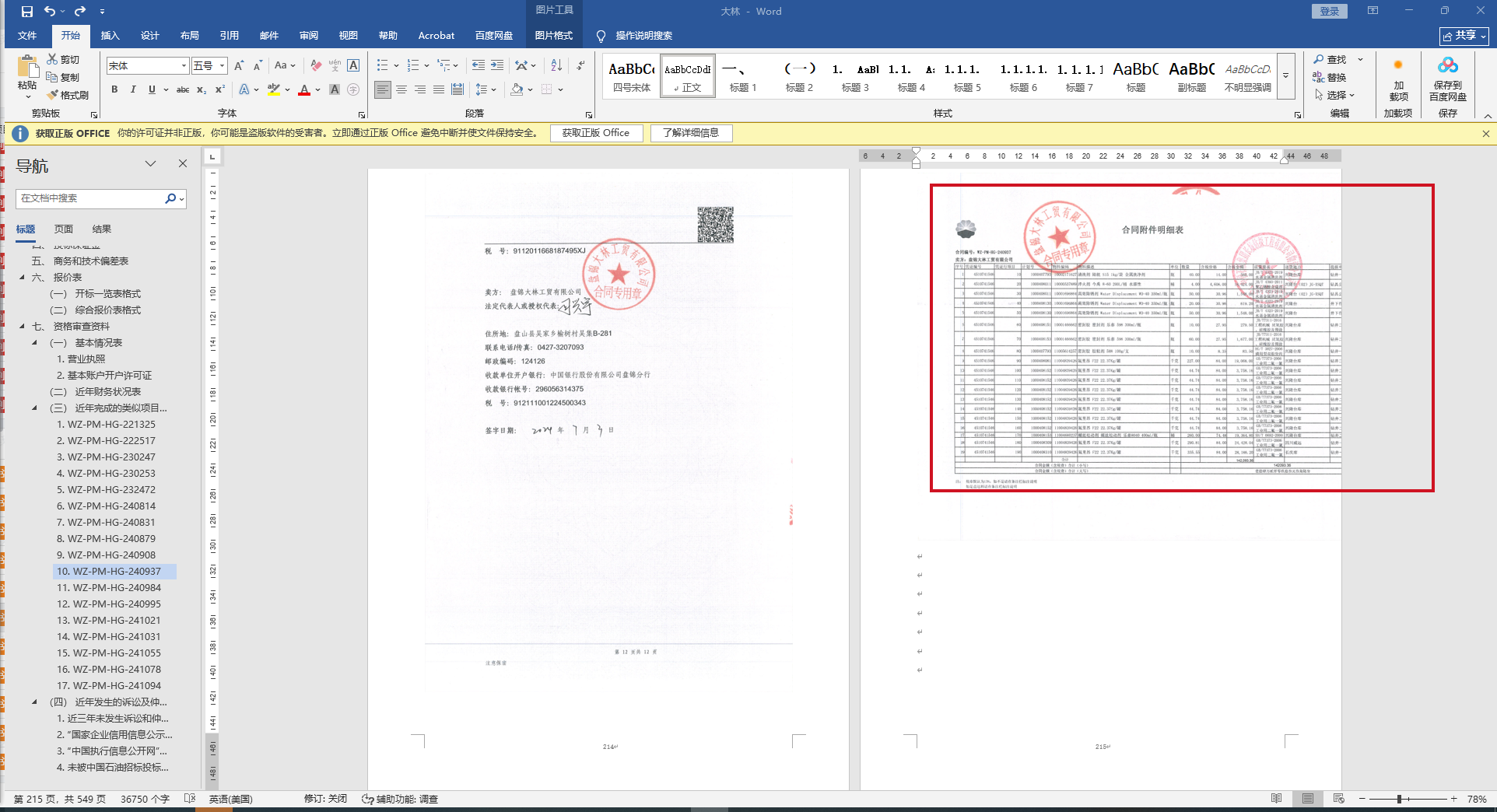Apply a numbered list
Viewport: 1497px width, 812px height.
pyautogui.click(x=413, y=65)
